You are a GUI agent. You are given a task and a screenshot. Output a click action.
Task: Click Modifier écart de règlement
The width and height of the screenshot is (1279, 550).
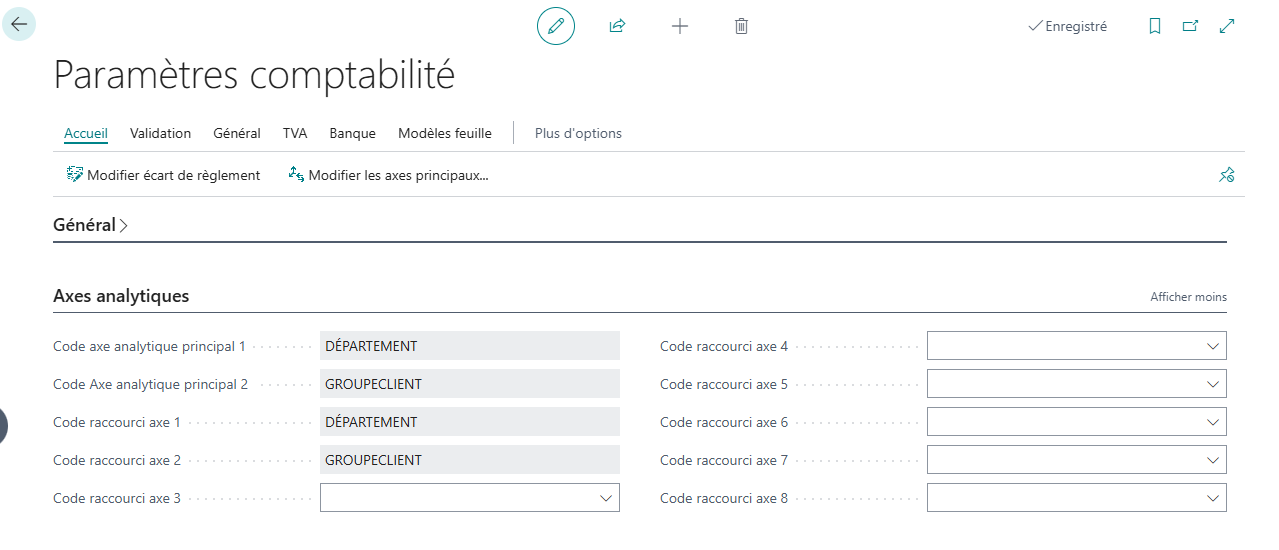point(163,175)
